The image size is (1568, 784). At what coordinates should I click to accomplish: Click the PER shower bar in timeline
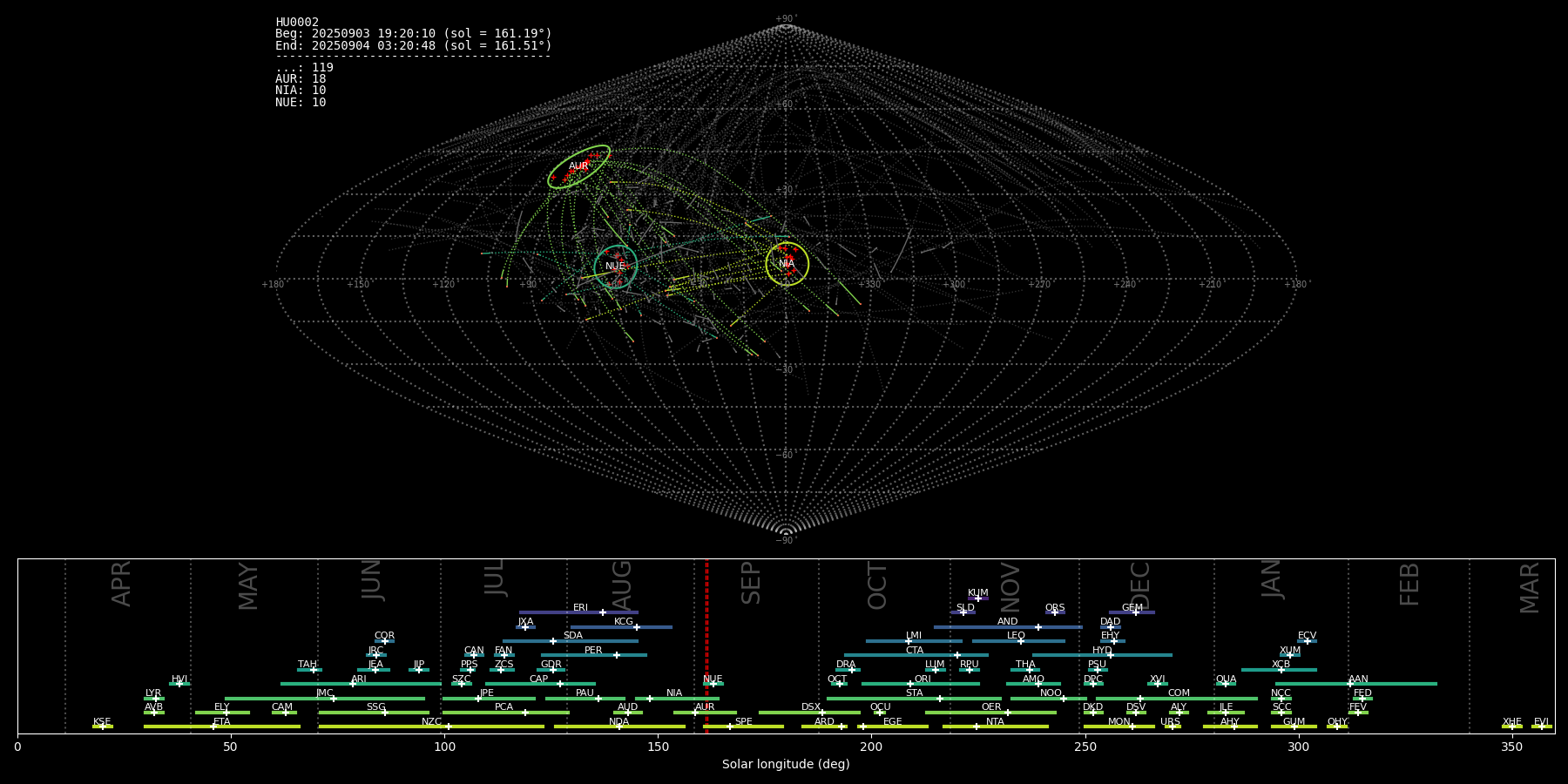click(x=594, y=655)
